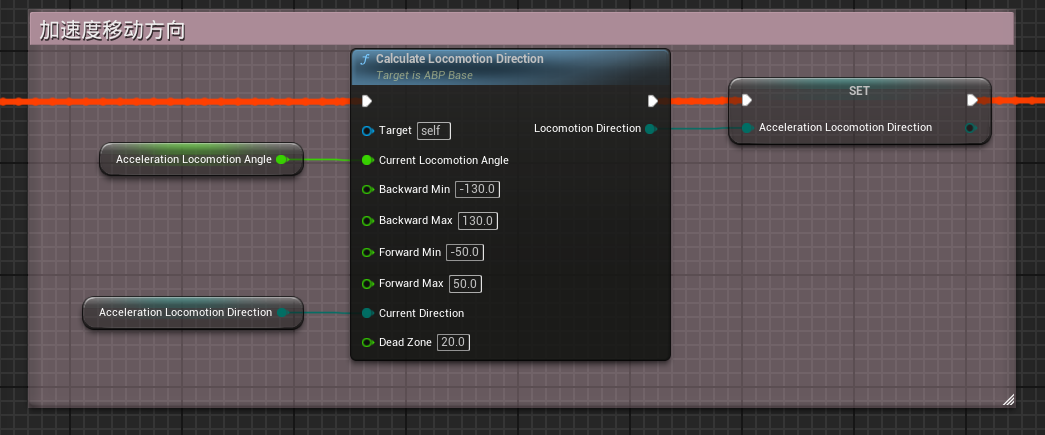Click the Target self field

434,131
